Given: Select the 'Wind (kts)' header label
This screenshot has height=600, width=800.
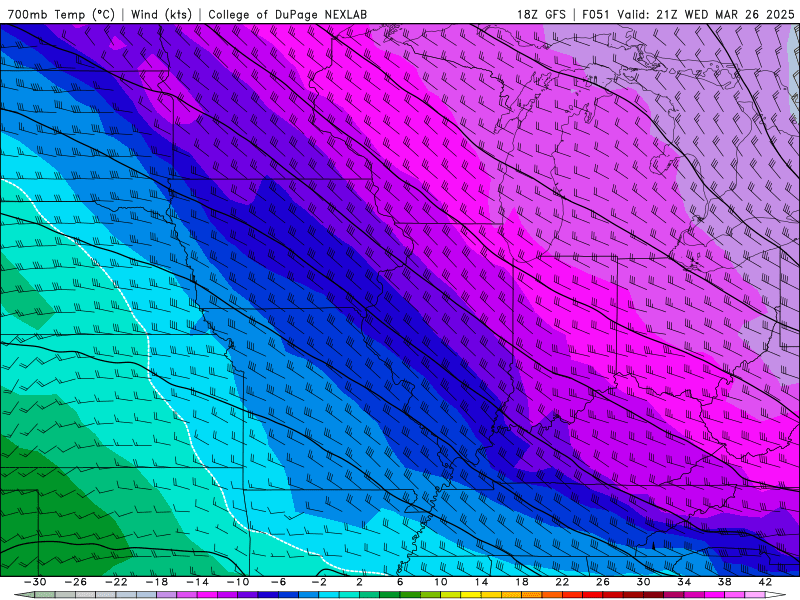Looking at the screenshot, I should point(161,14).
